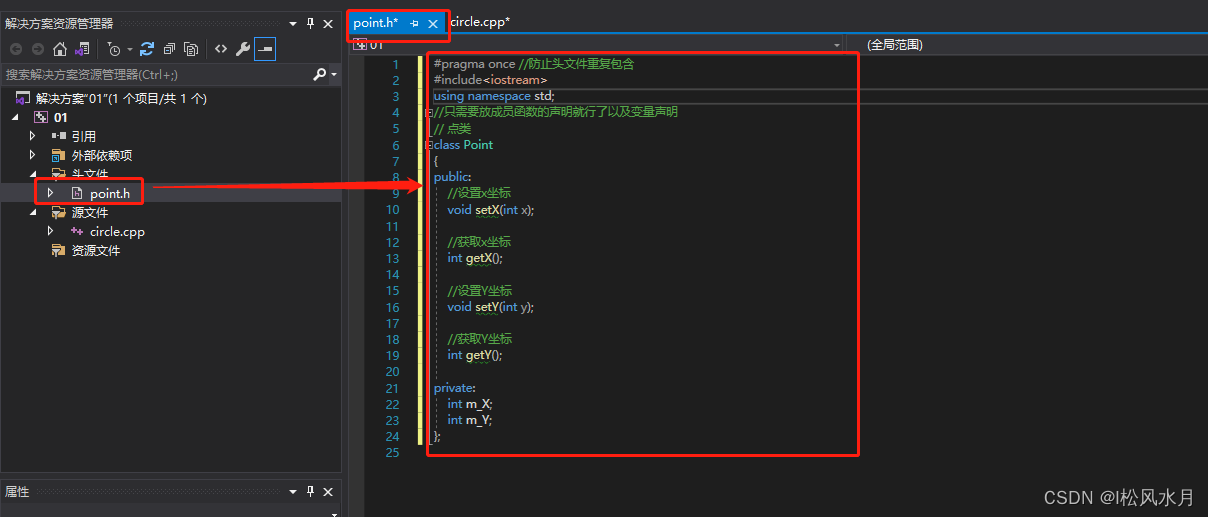Expand the point.h file node
Image resolution: width=1208 pixels, height=517 pixels.
[50, 193]
